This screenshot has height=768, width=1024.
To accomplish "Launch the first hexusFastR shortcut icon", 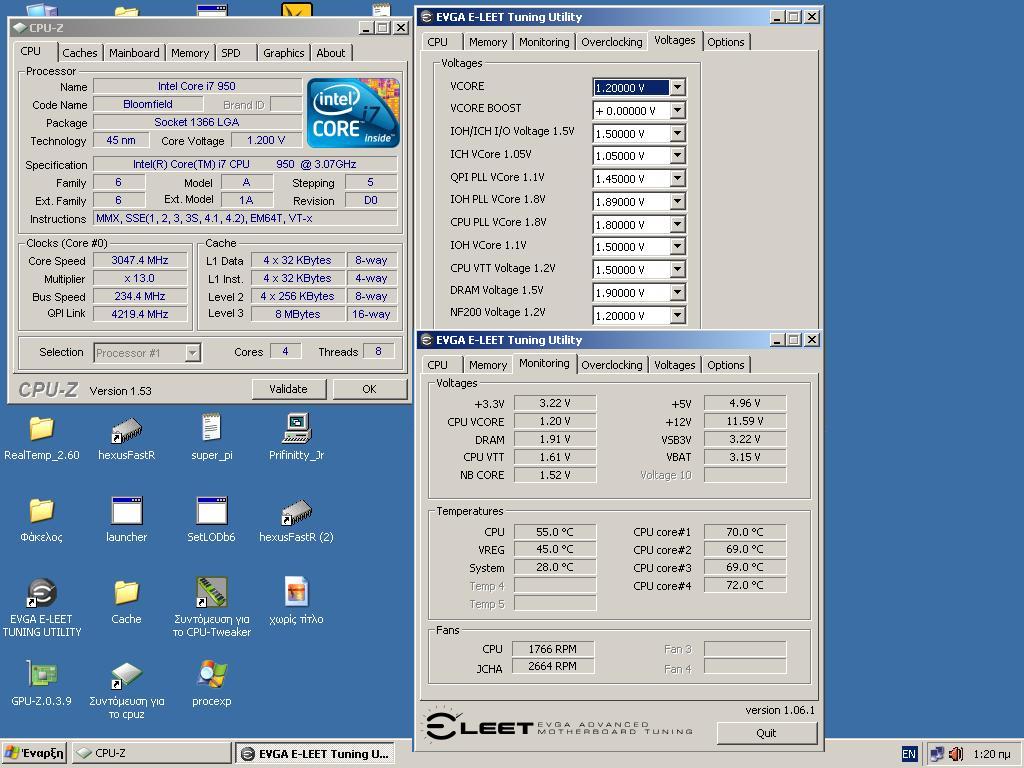I will tap(126, 430).
